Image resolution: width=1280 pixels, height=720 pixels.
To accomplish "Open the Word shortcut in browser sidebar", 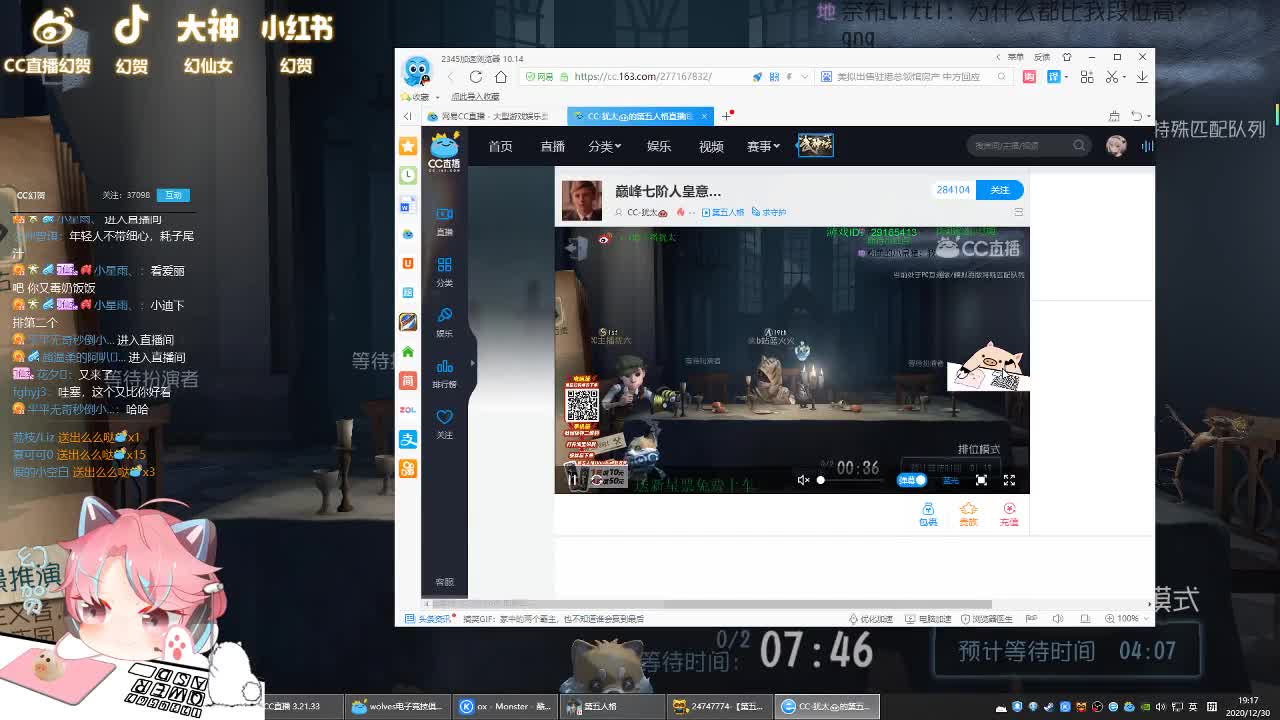I will [x=408, y=205].
